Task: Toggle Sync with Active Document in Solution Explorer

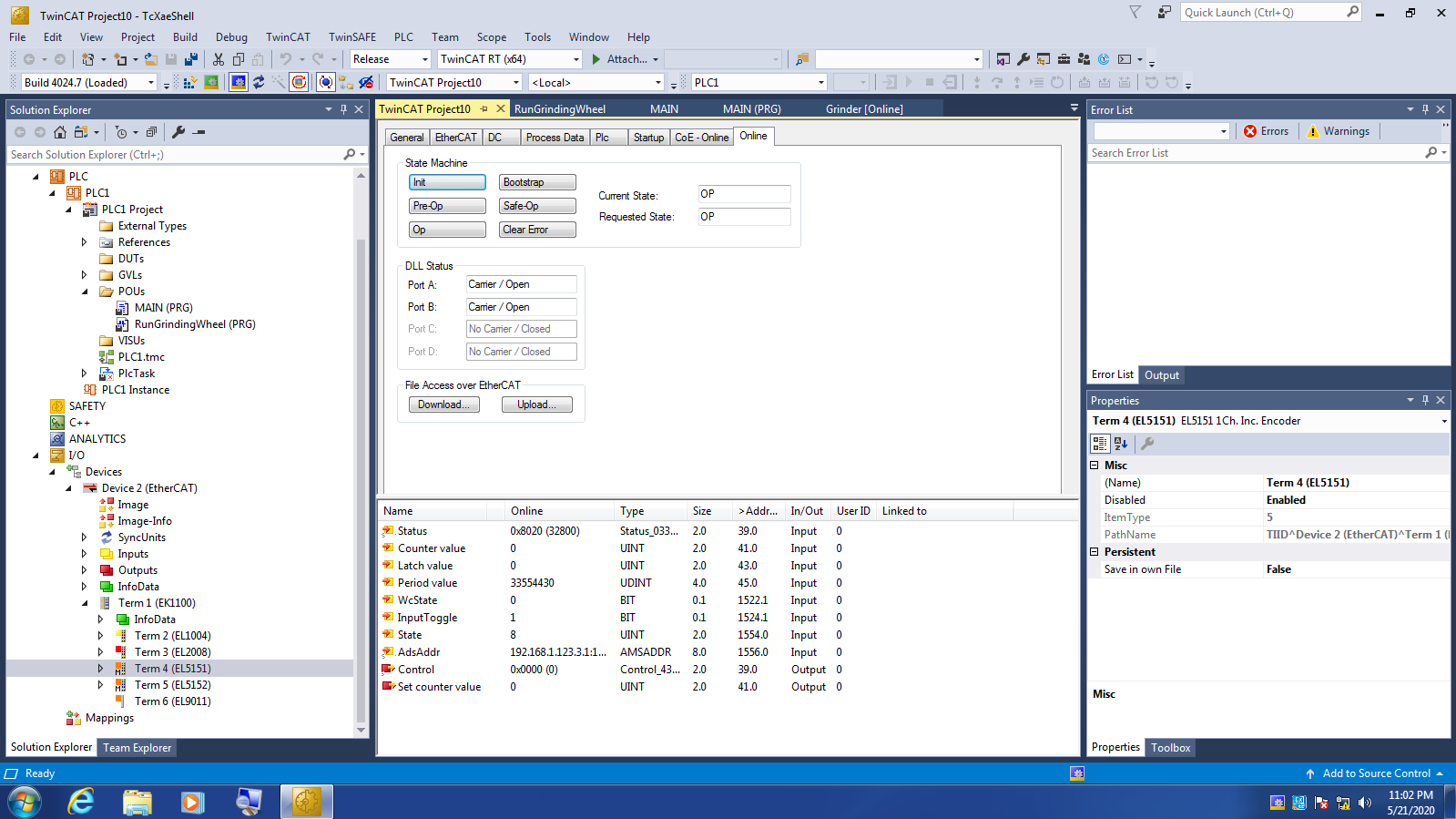Action: (x=81, y=132)
